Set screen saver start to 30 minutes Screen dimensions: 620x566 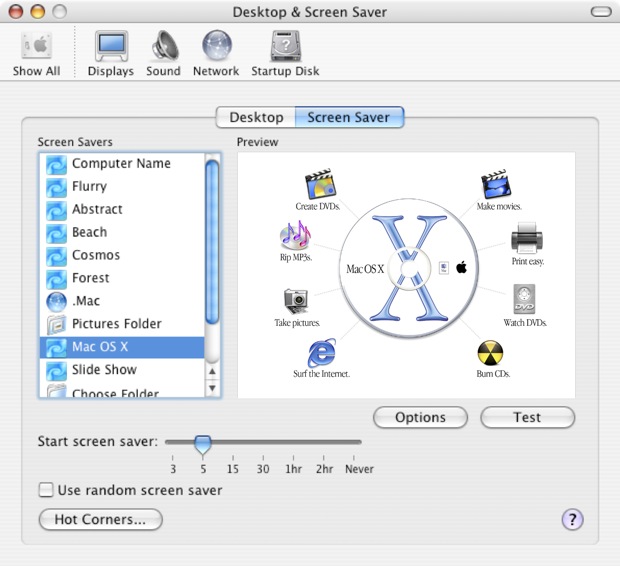pyautogui.click(x=263, y=469)
